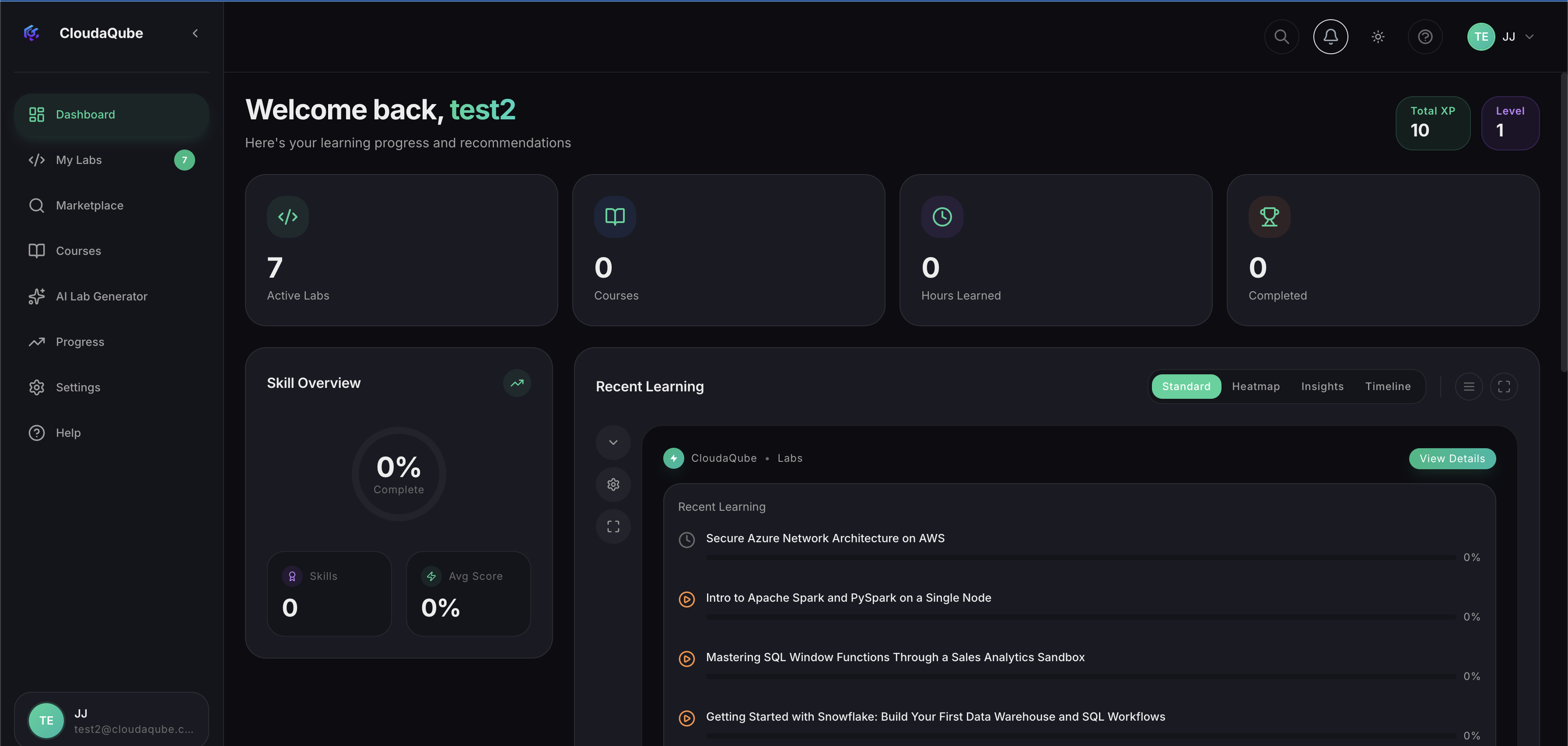Select the Standard view tab
The height and width of the screenshot is (746, 1568).
pyautogui.click(x=1186, y=387)
